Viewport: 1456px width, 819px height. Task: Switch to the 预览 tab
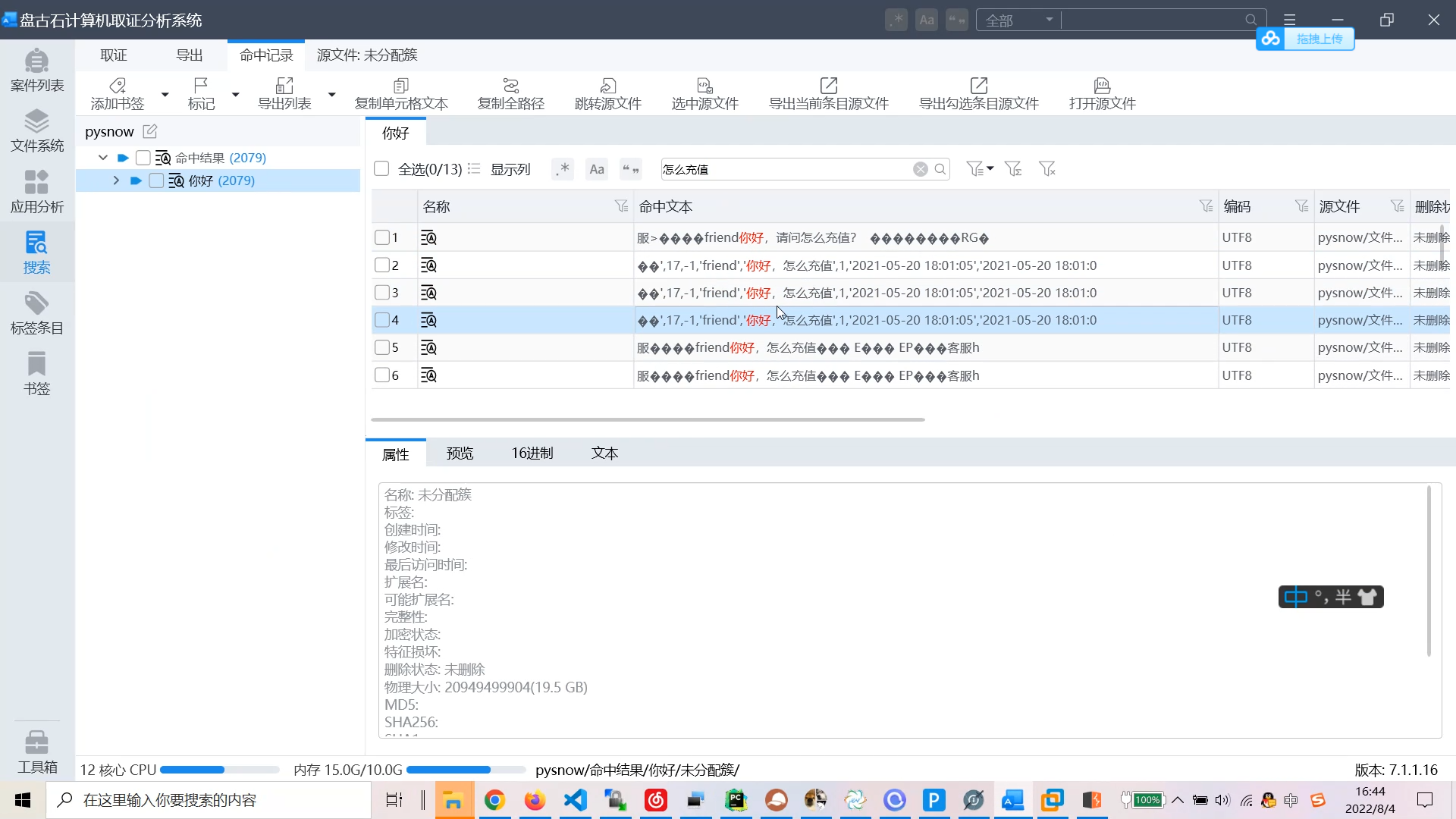pos(460,453)
